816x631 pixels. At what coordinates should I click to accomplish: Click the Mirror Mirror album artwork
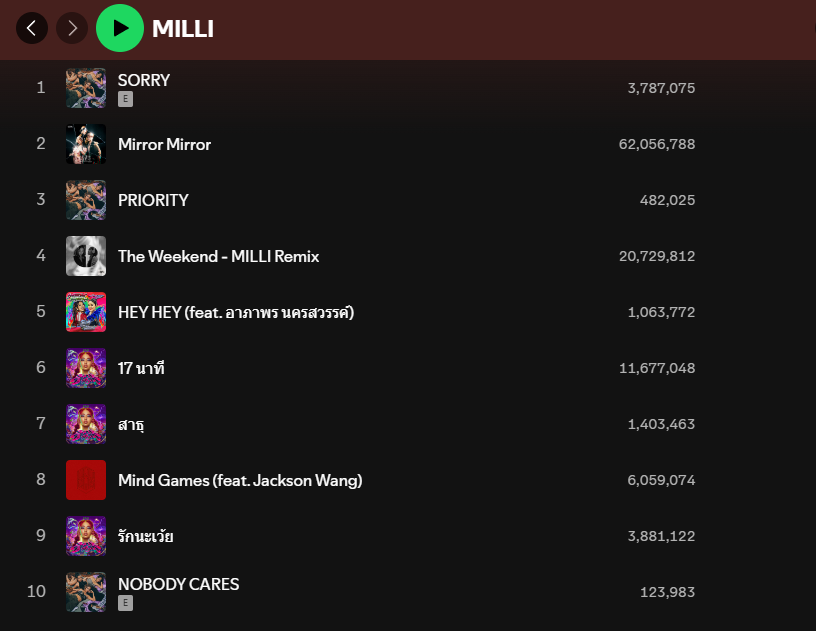(x=86, y=144)
